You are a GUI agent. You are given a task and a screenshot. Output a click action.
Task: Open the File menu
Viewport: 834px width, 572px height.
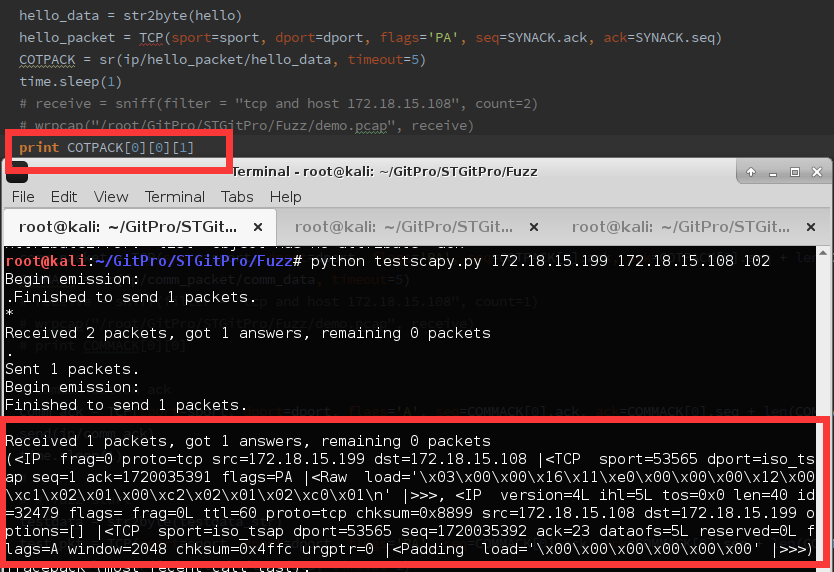pyautogui.click(x=22, y=197)
